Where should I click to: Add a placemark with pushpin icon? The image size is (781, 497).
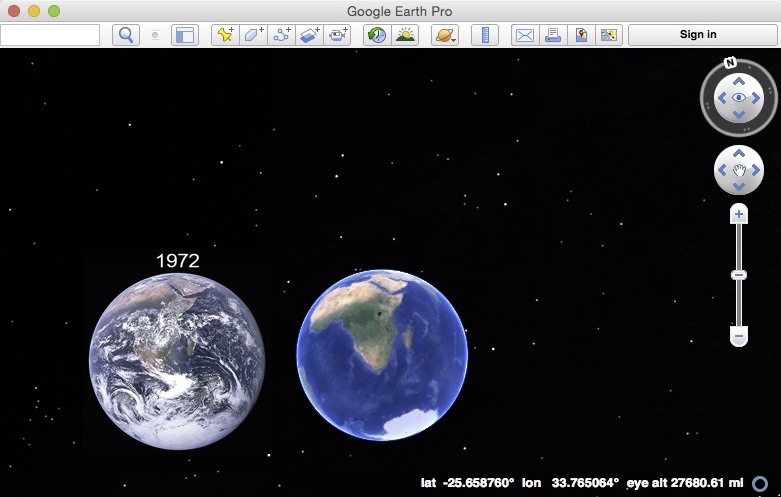(x=225, y=35)
